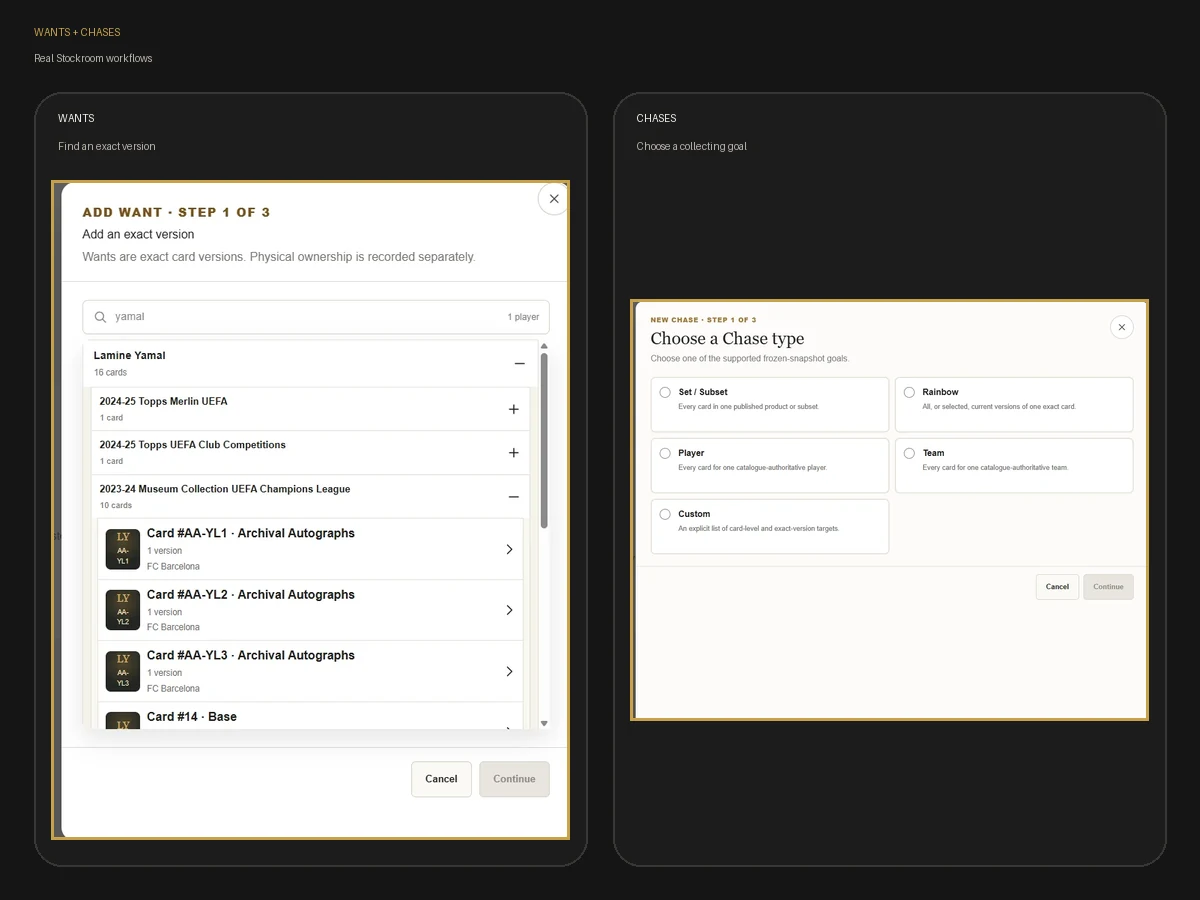Viewport: 1200px width, 900px height.
Task: Click the card list scrollbar
Action: (x=544, y=440)
